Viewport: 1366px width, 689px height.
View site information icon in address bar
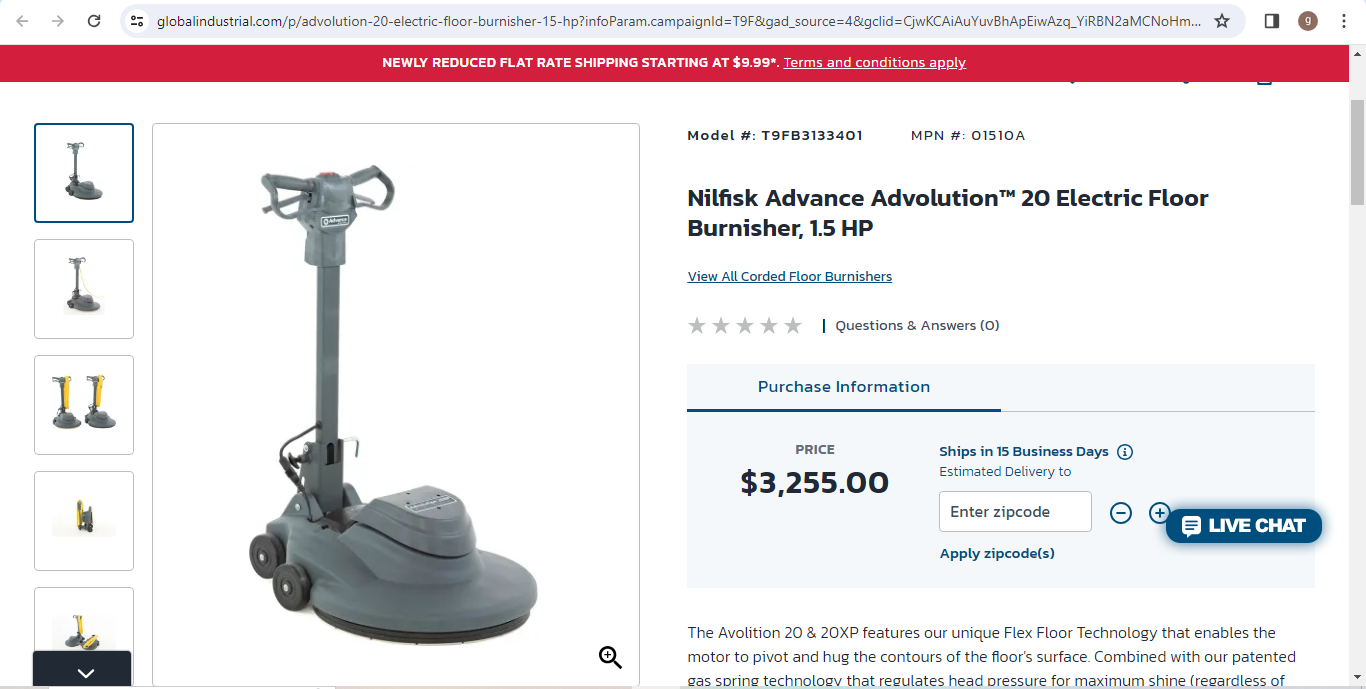pos(137,20)
